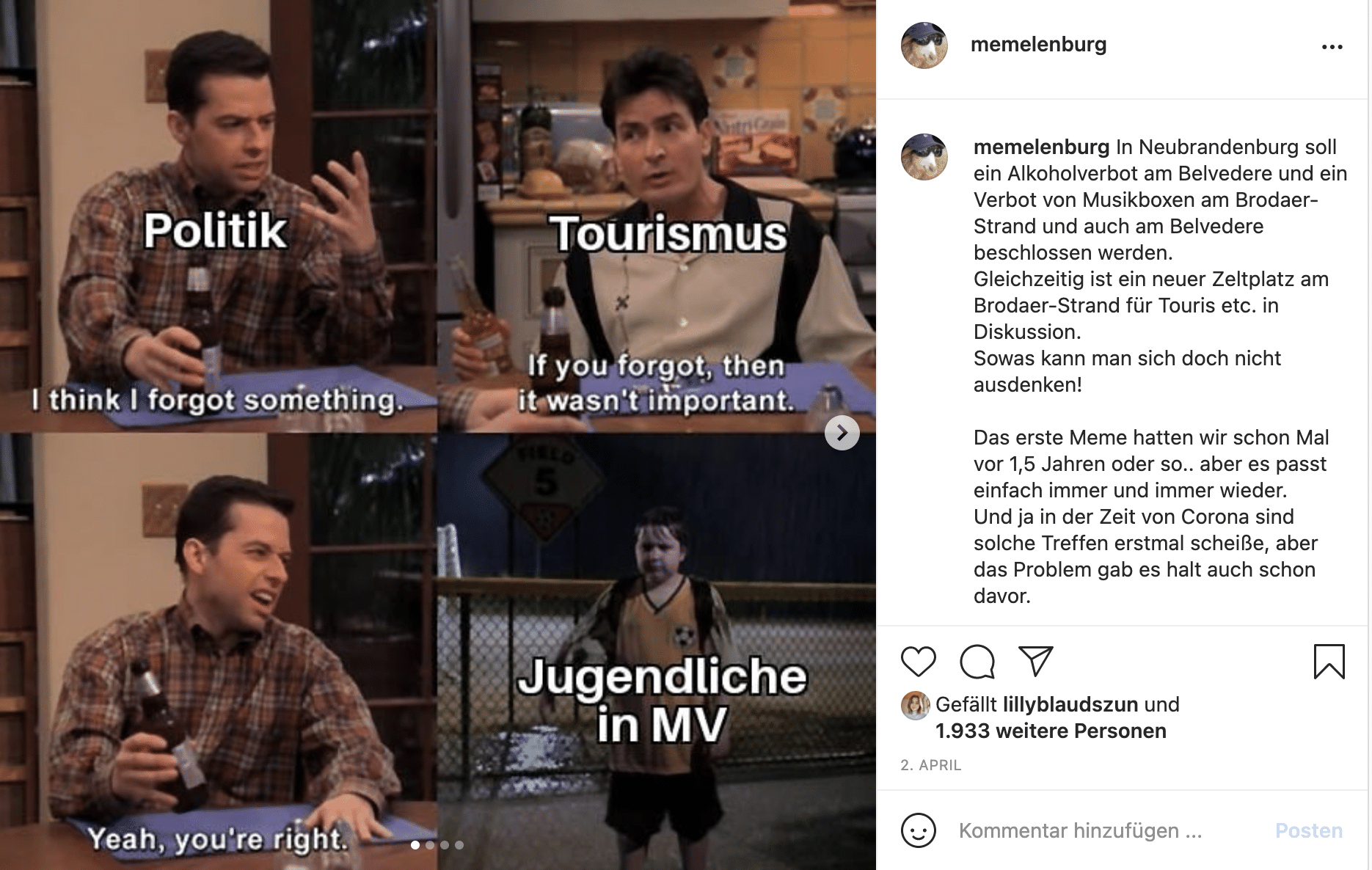Open lillyblaudszun profile link
The height and width of the screenshot is (870, 1372).
pos(1070,704)
